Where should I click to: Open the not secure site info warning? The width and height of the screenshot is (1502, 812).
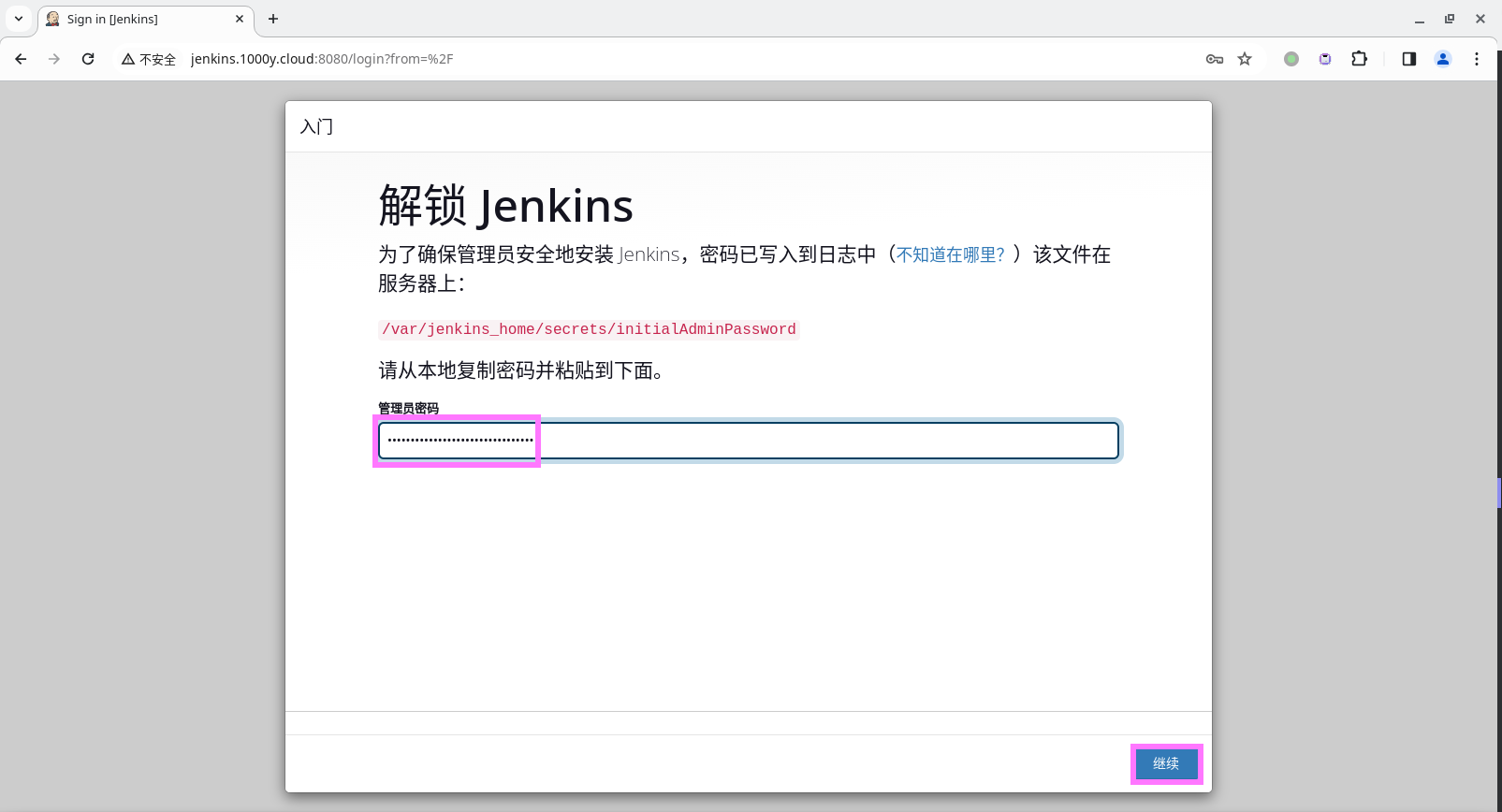coord(149,59)
